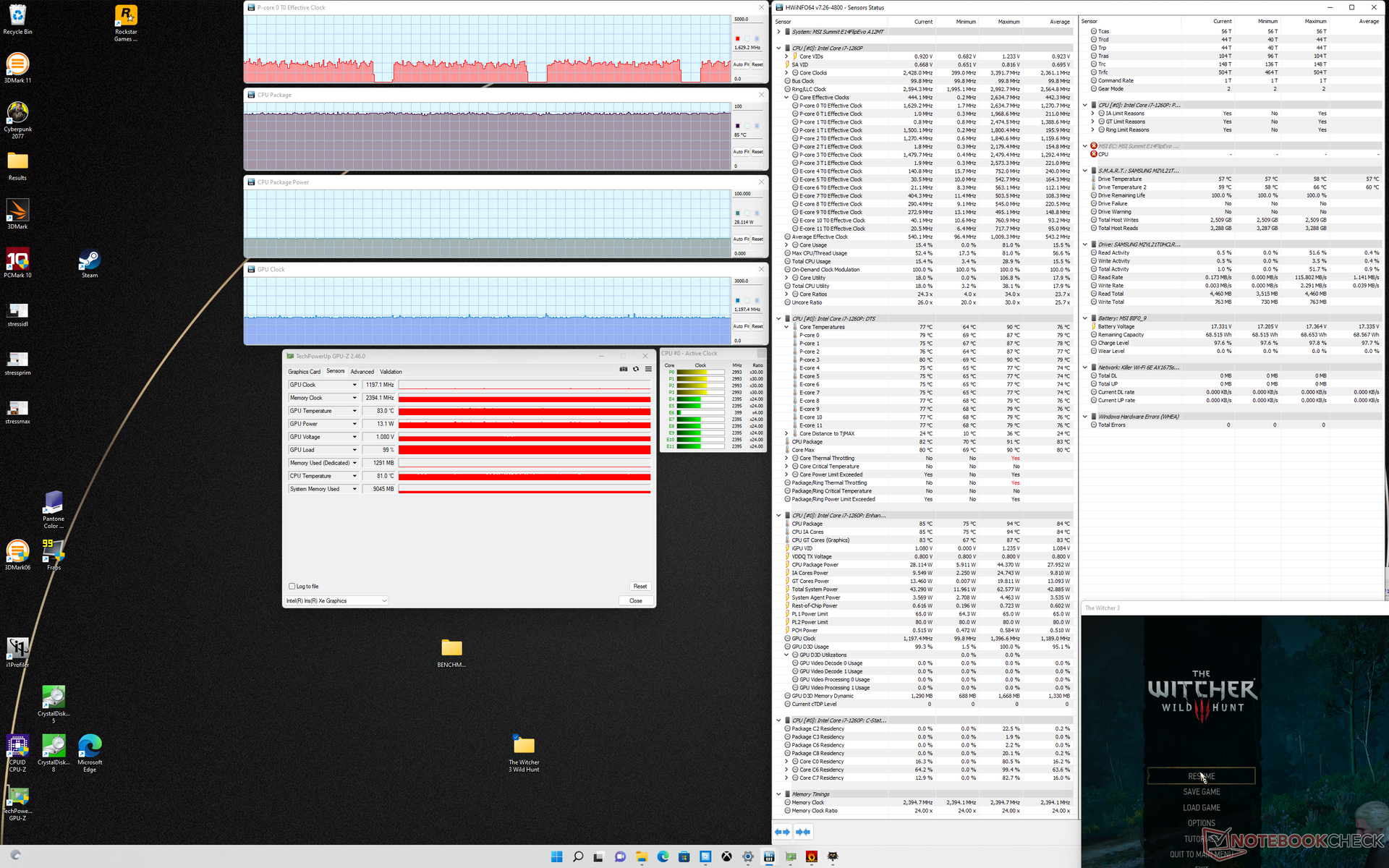Click the GPU-Z Reset button

coord(640,586)
